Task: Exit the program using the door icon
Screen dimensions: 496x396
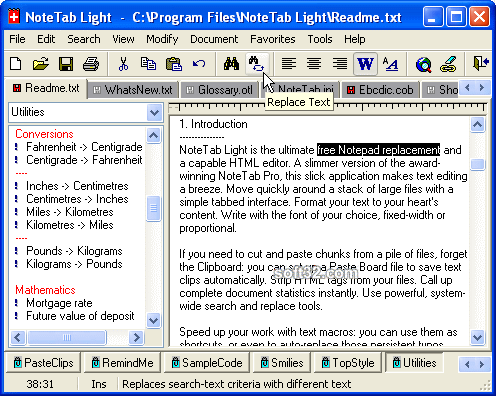Action: tap(481, 63)
